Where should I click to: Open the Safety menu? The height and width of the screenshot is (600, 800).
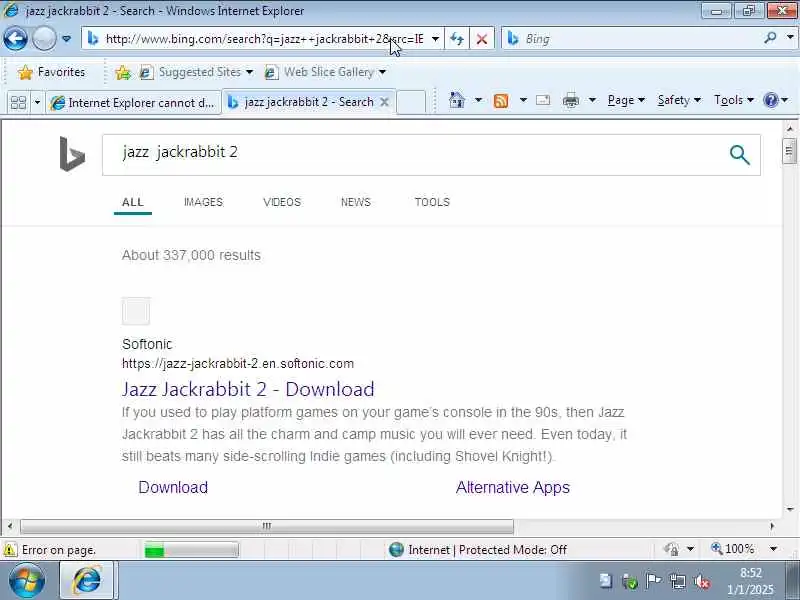click(x=679, y=100)
